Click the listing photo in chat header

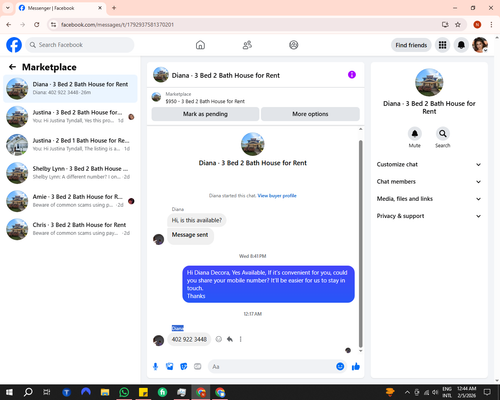(161, 75)
